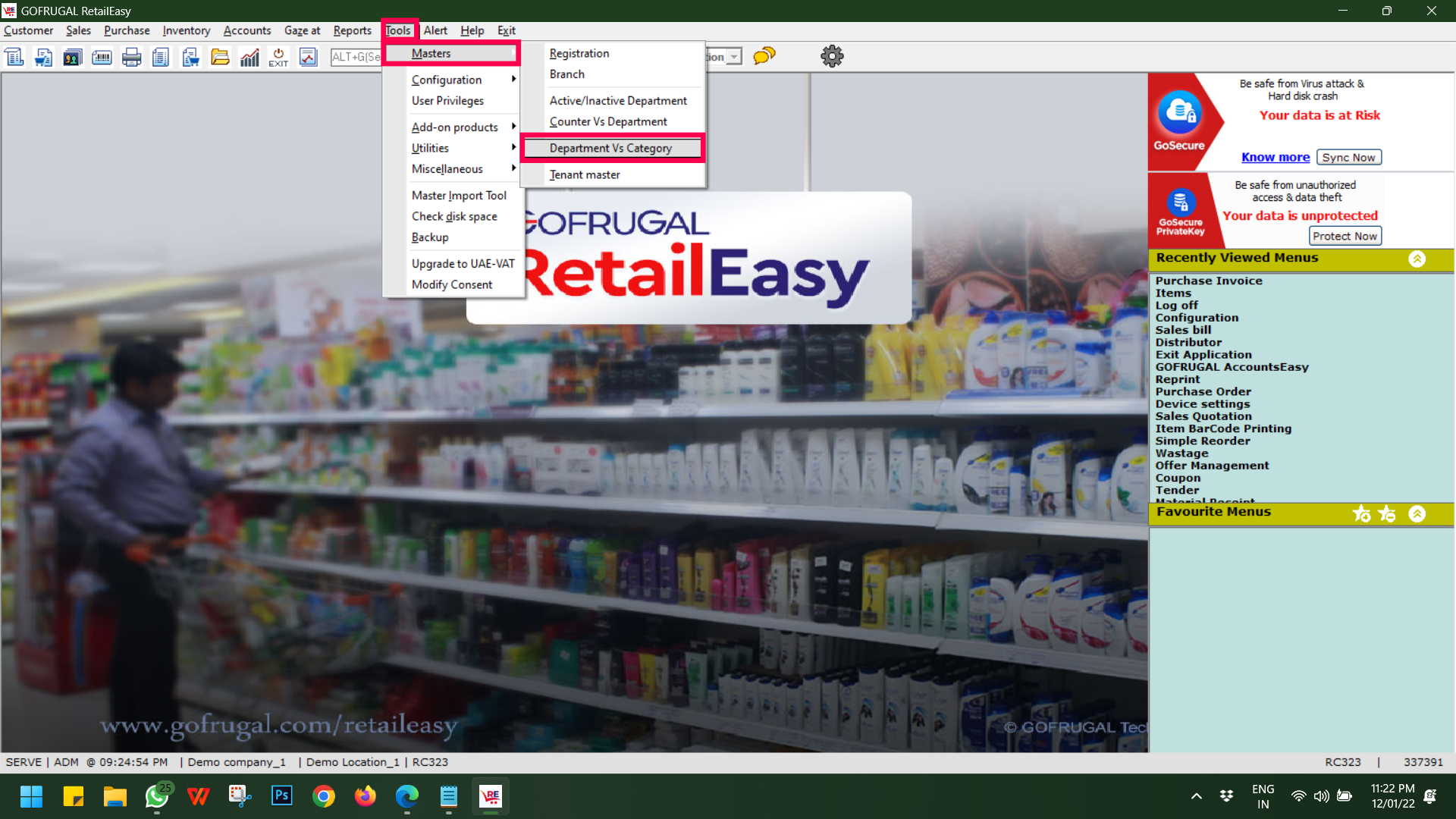Open the settings gear icon

tap(832, 56)
